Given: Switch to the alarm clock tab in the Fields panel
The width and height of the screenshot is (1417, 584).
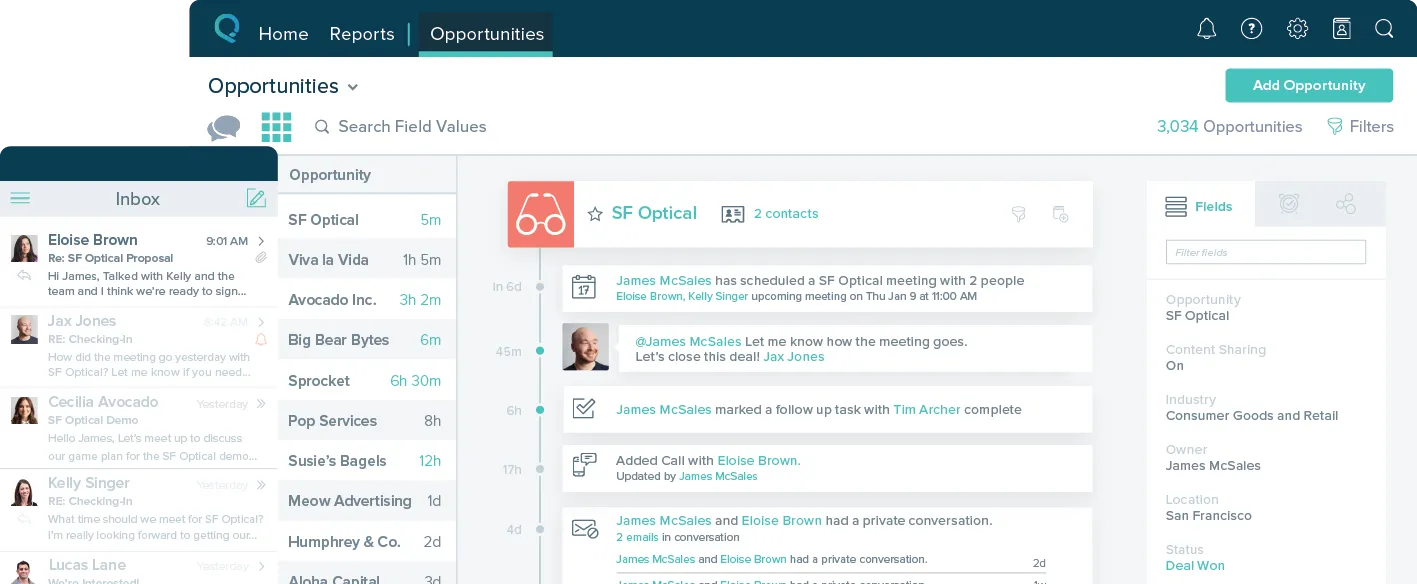Looking at the screenshot, I should tap(1289, 204).
